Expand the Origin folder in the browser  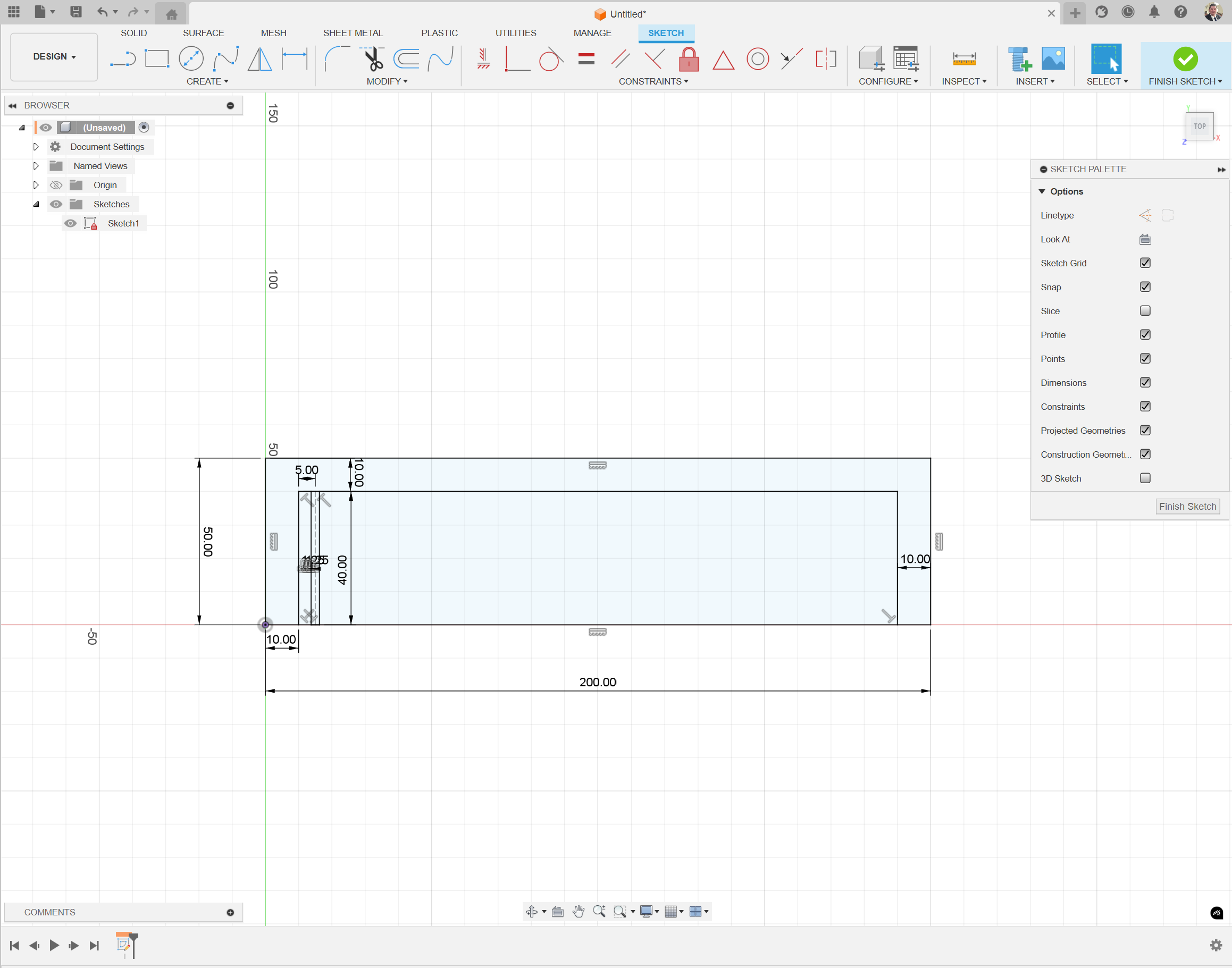[36, 185]
